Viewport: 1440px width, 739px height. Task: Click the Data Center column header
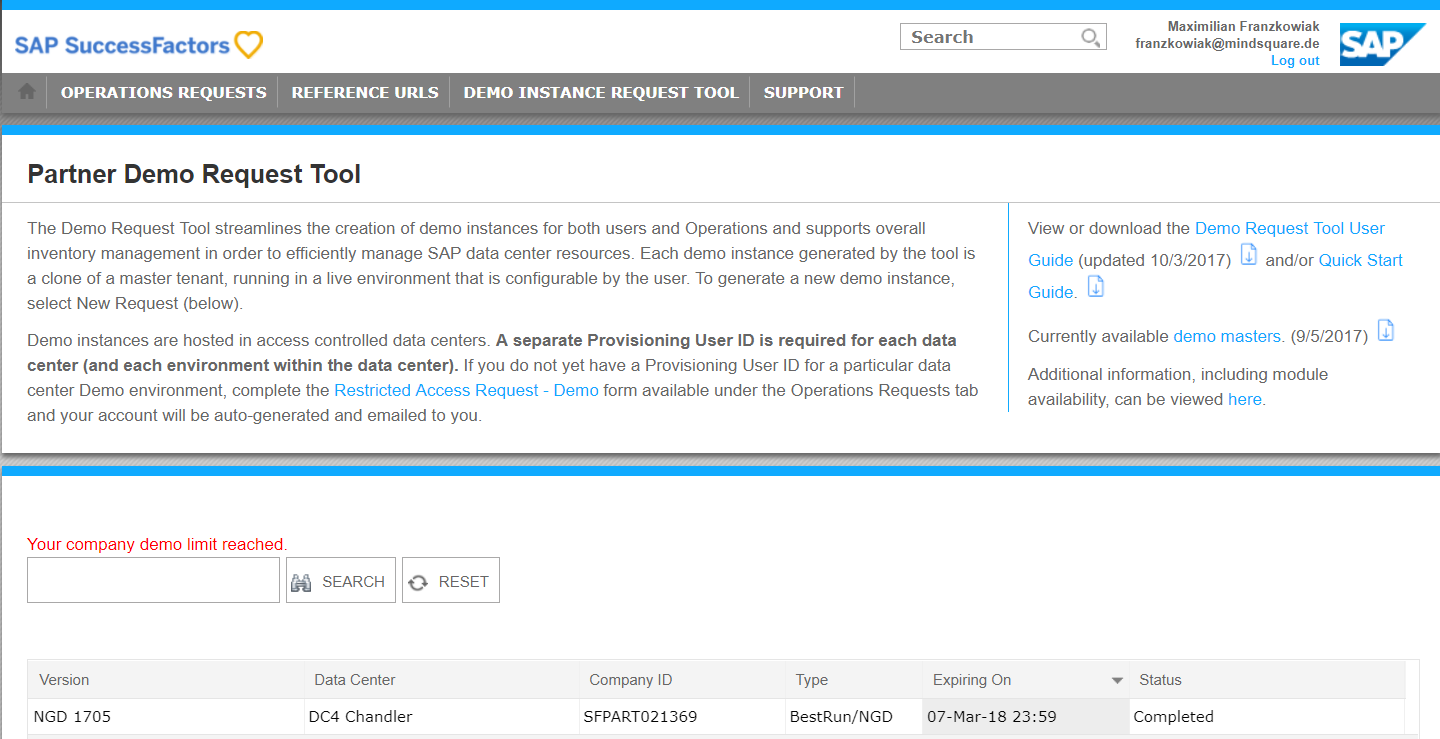[x=440, y=680]
